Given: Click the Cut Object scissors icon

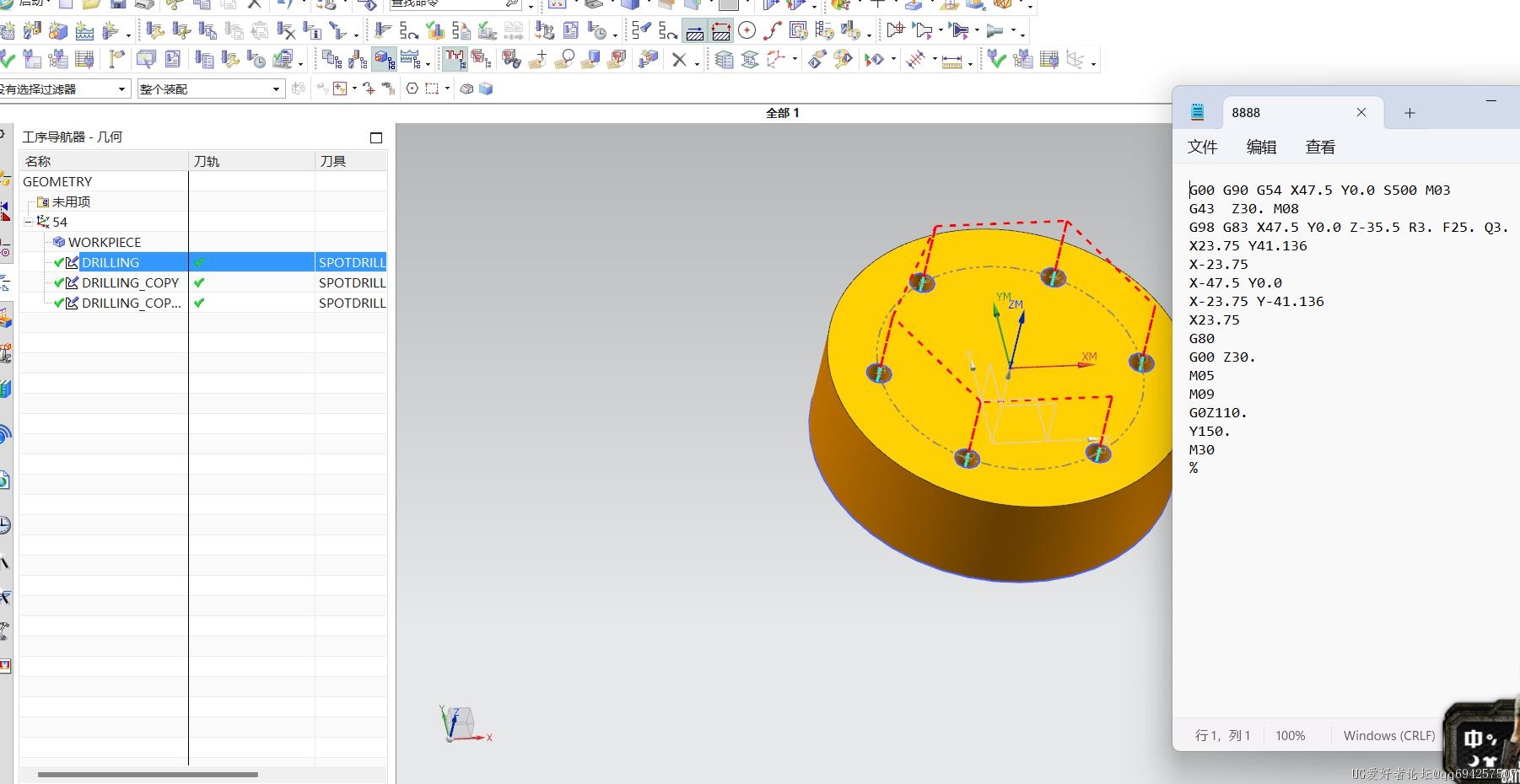Looking at the screenshot, I should pyautogui.click(x=181, y=31).
